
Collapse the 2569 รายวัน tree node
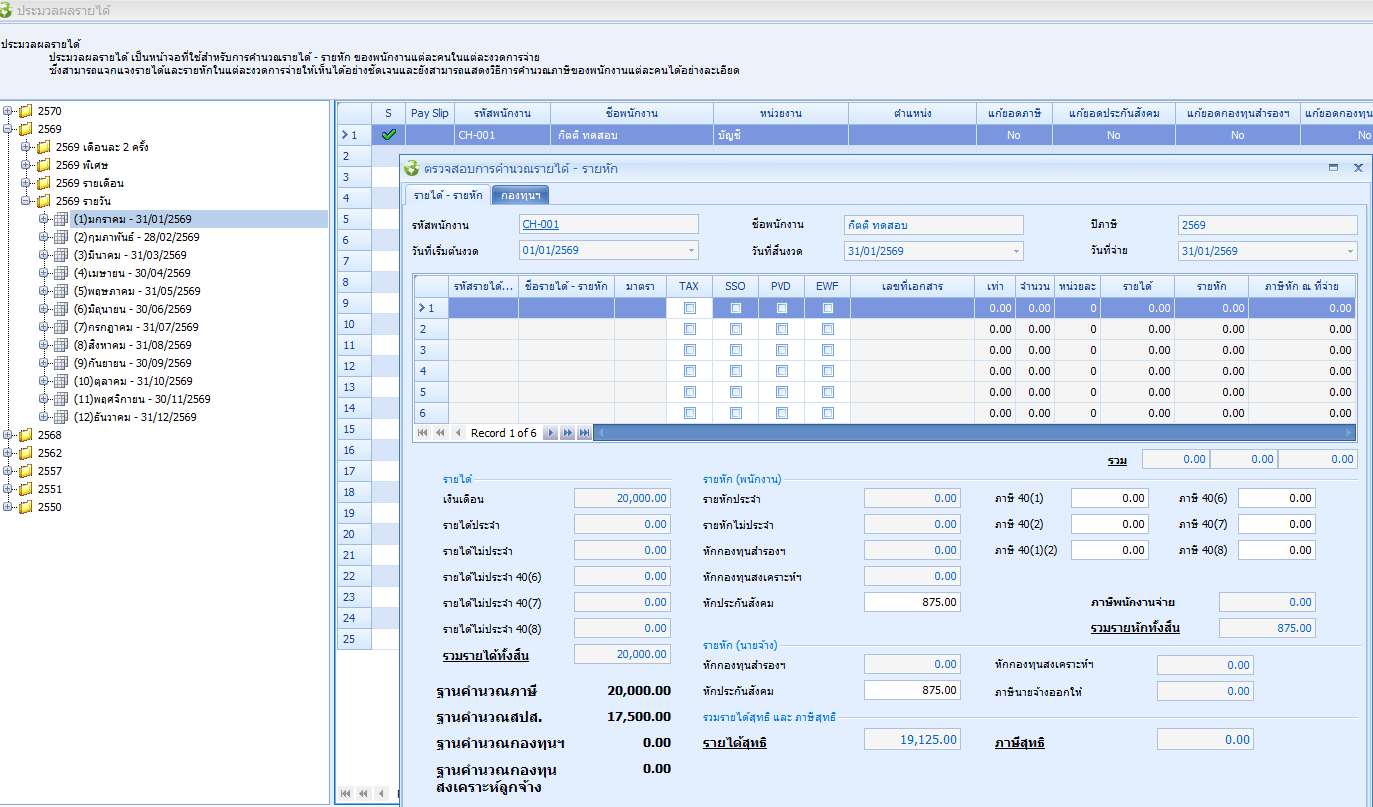coord(27,201)
